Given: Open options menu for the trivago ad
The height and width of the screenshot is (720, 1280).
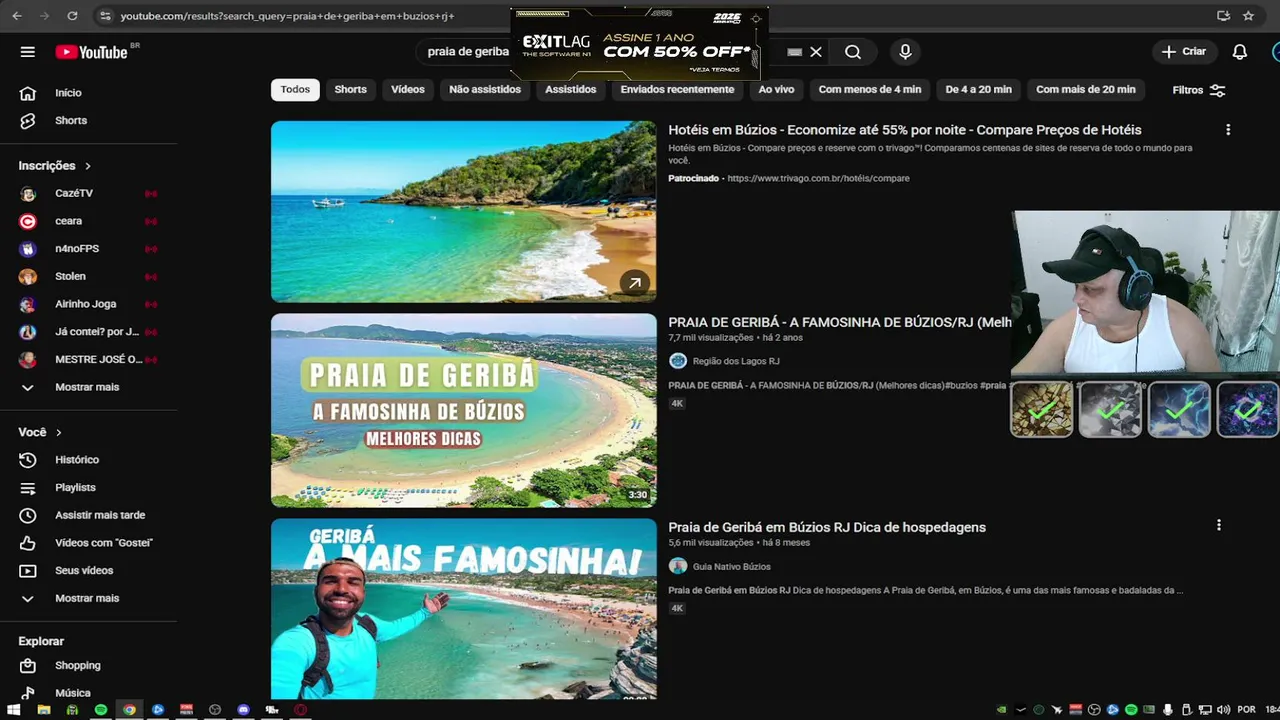Looking at the screenshot, I should pyautogui.click(x=1228, y=130).
